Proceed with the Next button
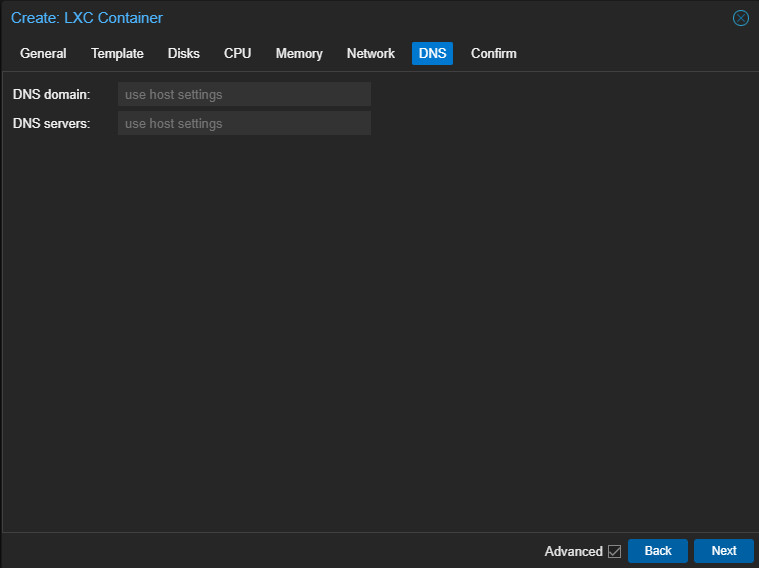This screenshot has width=759, height=568. pyautogui.click(x=724, y=551)
